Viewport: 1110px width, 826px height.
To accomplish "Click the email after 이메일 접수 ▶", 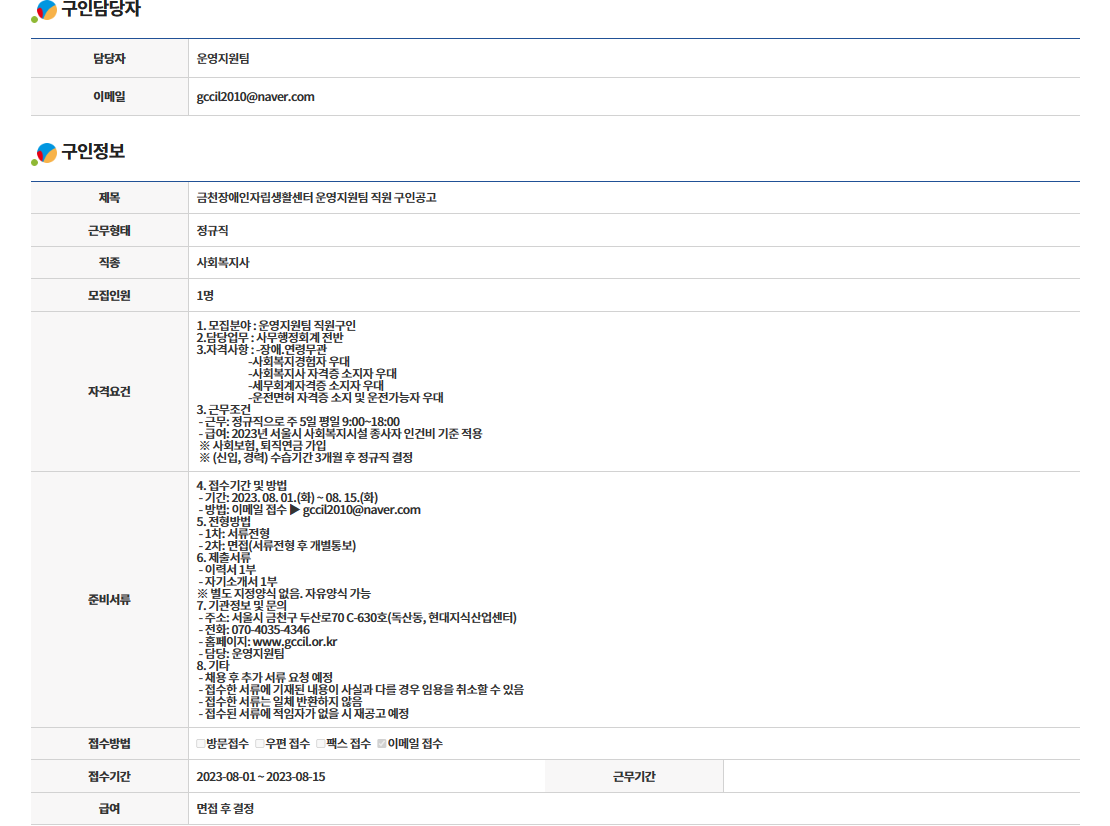I will [x=361, y=510].
